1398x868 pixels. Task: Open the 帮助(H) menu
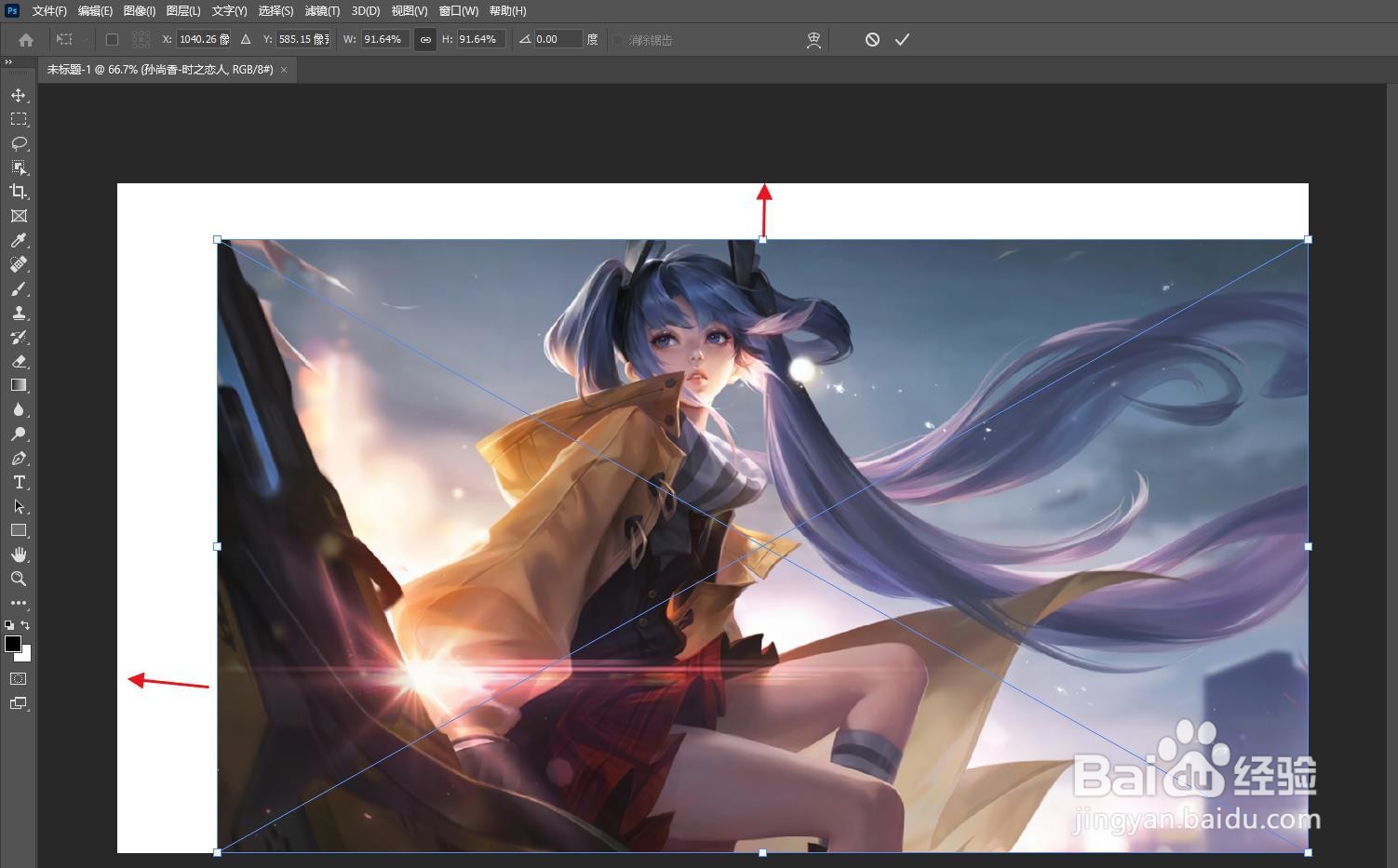click(x=508, y=11)
